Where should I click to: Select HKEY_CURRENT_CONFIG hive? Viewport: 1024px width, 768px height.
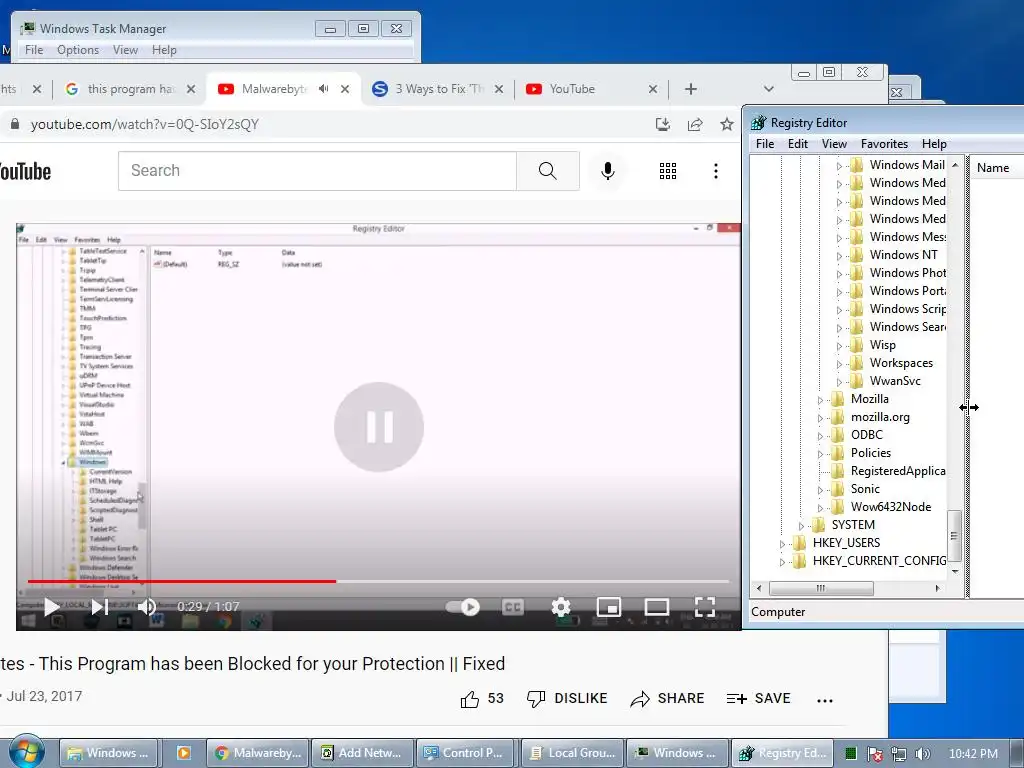tap(879, 561)
